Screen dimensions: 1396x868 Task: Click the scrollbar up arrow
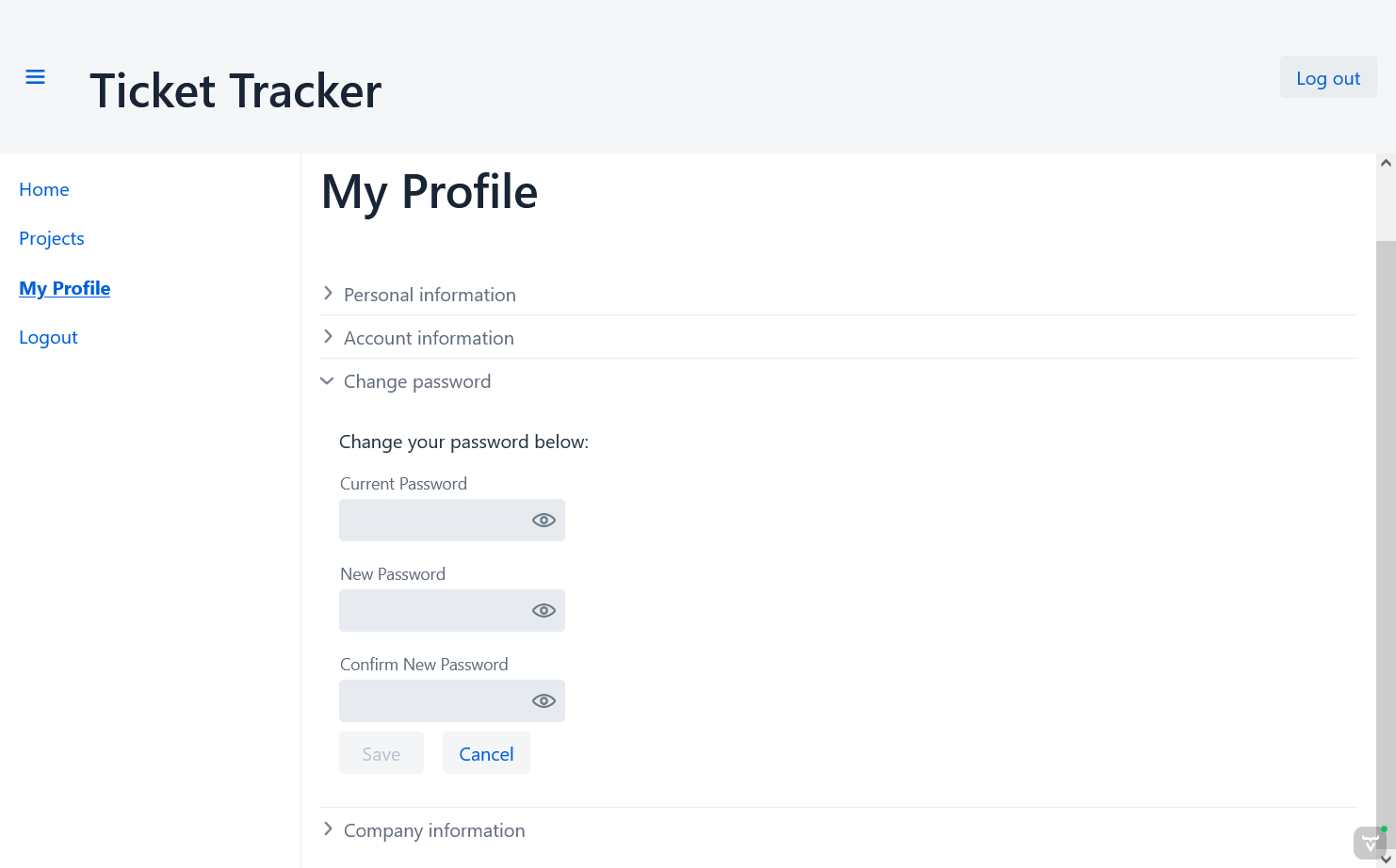click(1386, 163)
